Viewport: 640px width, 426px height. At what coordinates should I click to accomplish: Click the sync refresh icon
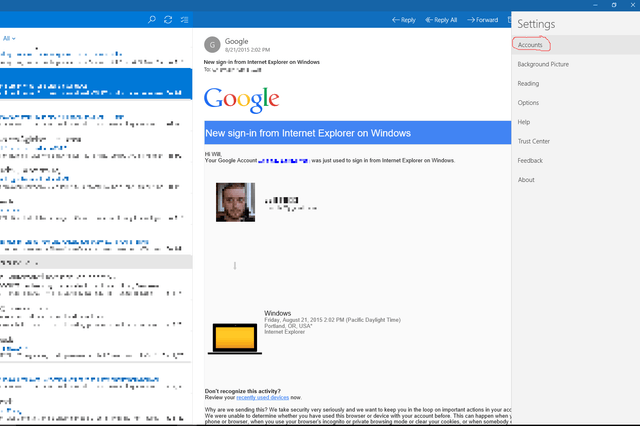[x=168, y=20]
